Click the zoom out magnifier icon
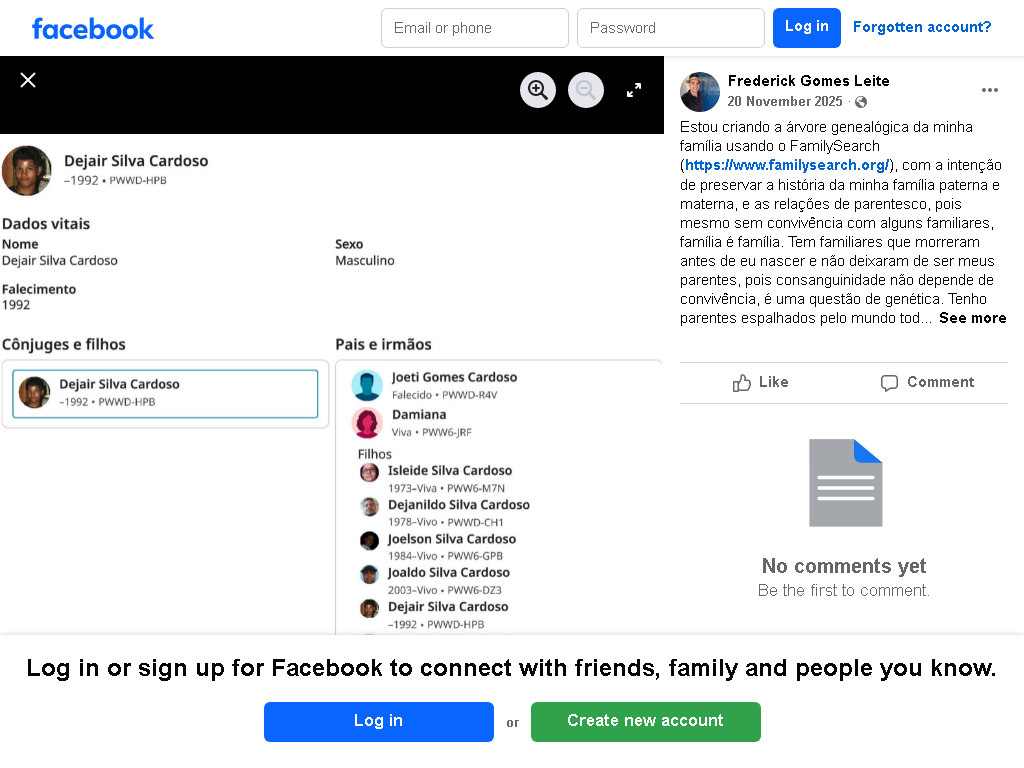This screenshot has height=768, width=1024. (586, 89)
